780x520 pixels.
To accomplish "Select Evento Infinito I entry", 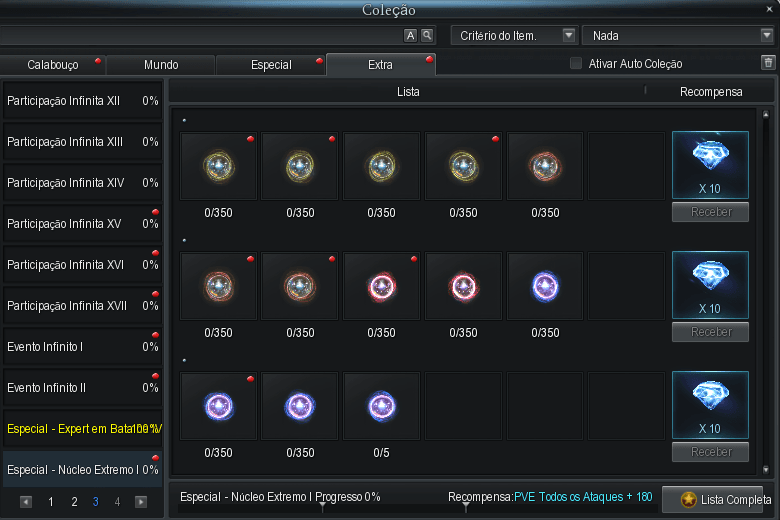I will click(83, 346).
